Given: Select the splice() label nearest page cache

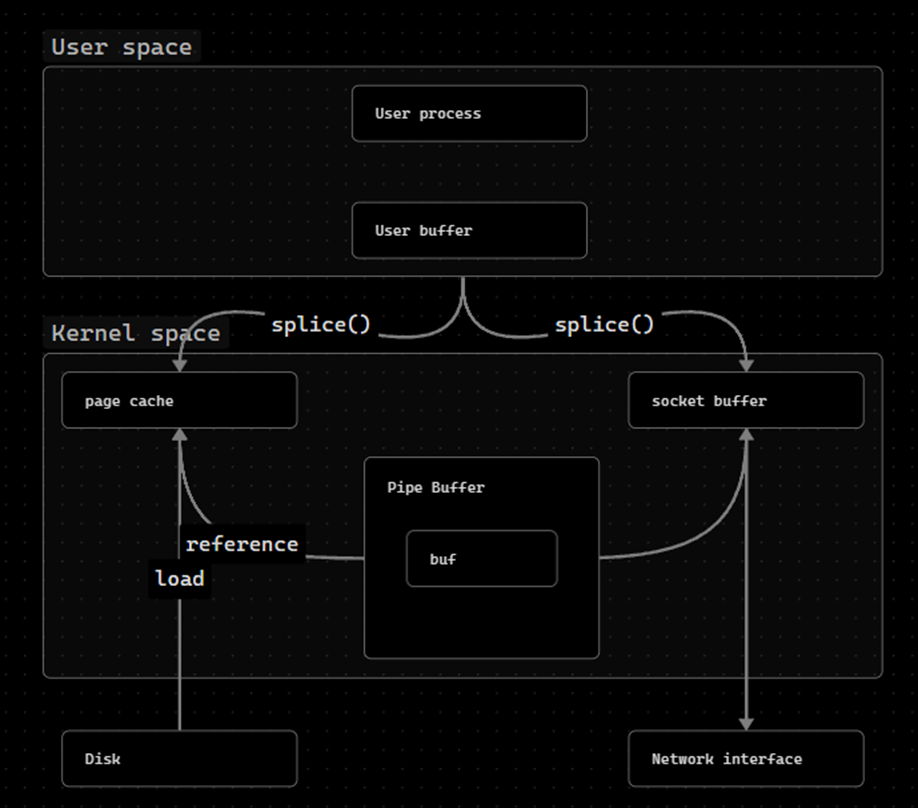Looking at the screenshot, I should tap(320, 325).
